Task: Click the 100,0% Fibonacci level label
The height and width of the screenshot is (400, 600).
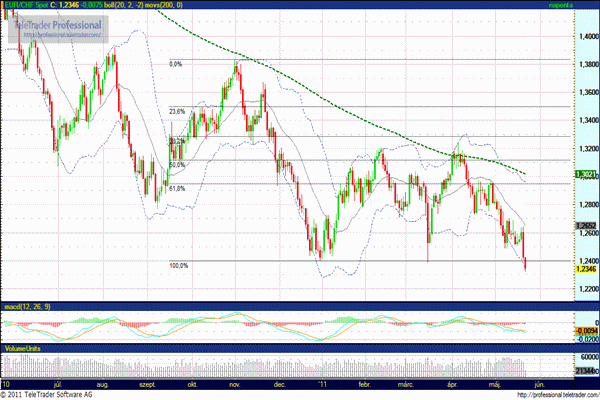Action: (179, 265)
